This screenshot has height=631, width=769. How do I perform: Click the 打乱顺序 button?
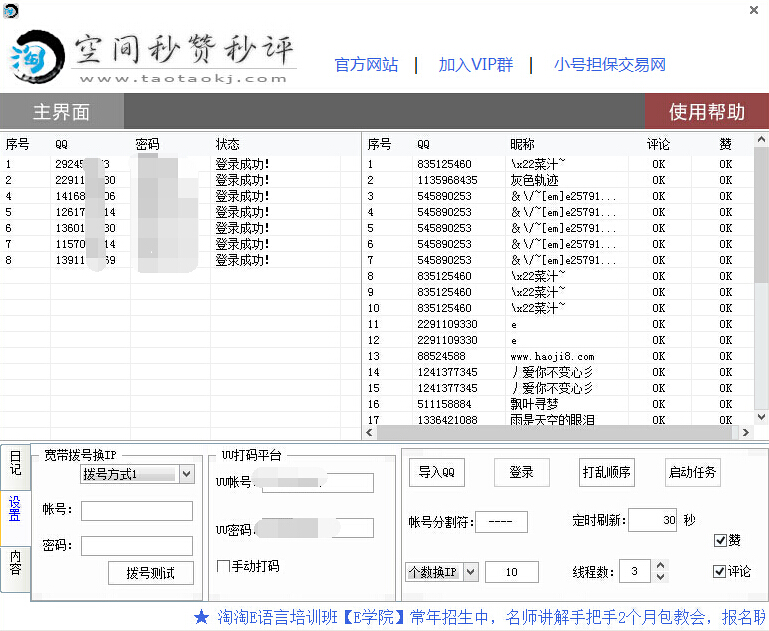607,472
